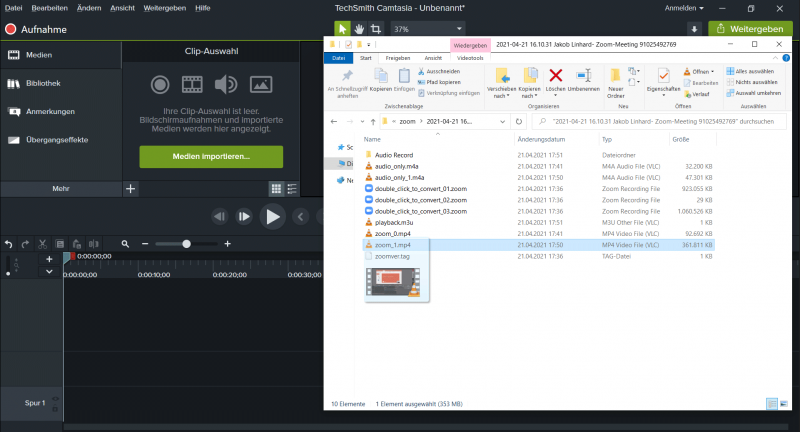
Task: Play the timeline with the Play button
Action: 272,217
